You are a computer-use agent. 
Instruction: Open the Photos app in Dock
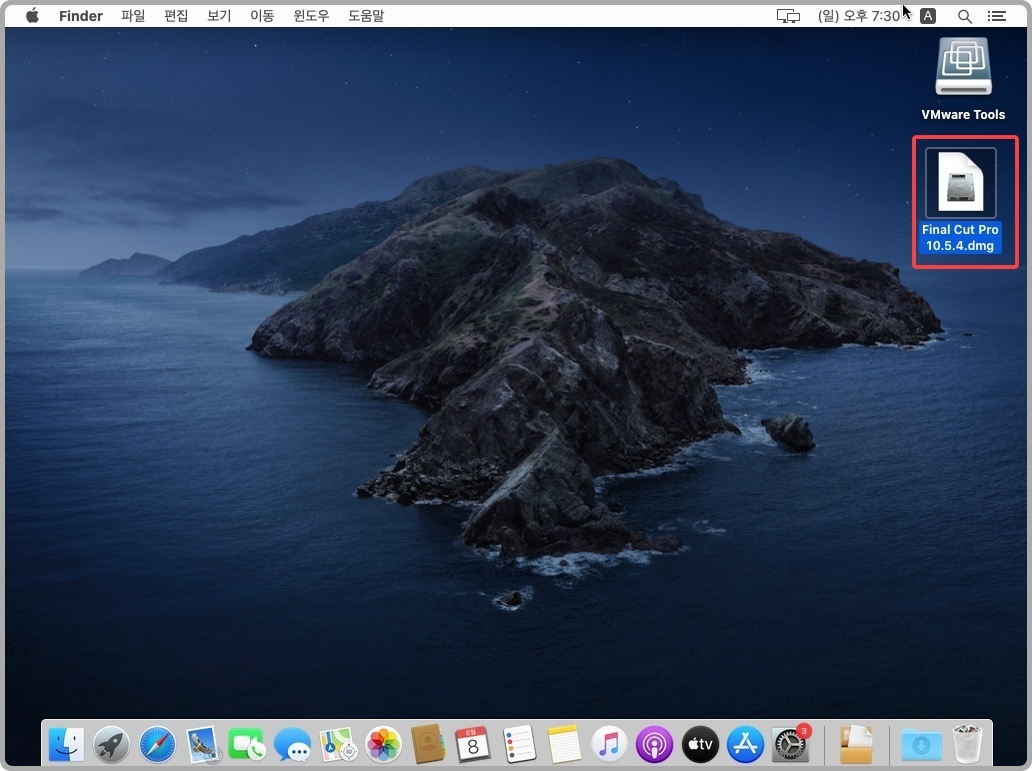(x=383, y=745)
